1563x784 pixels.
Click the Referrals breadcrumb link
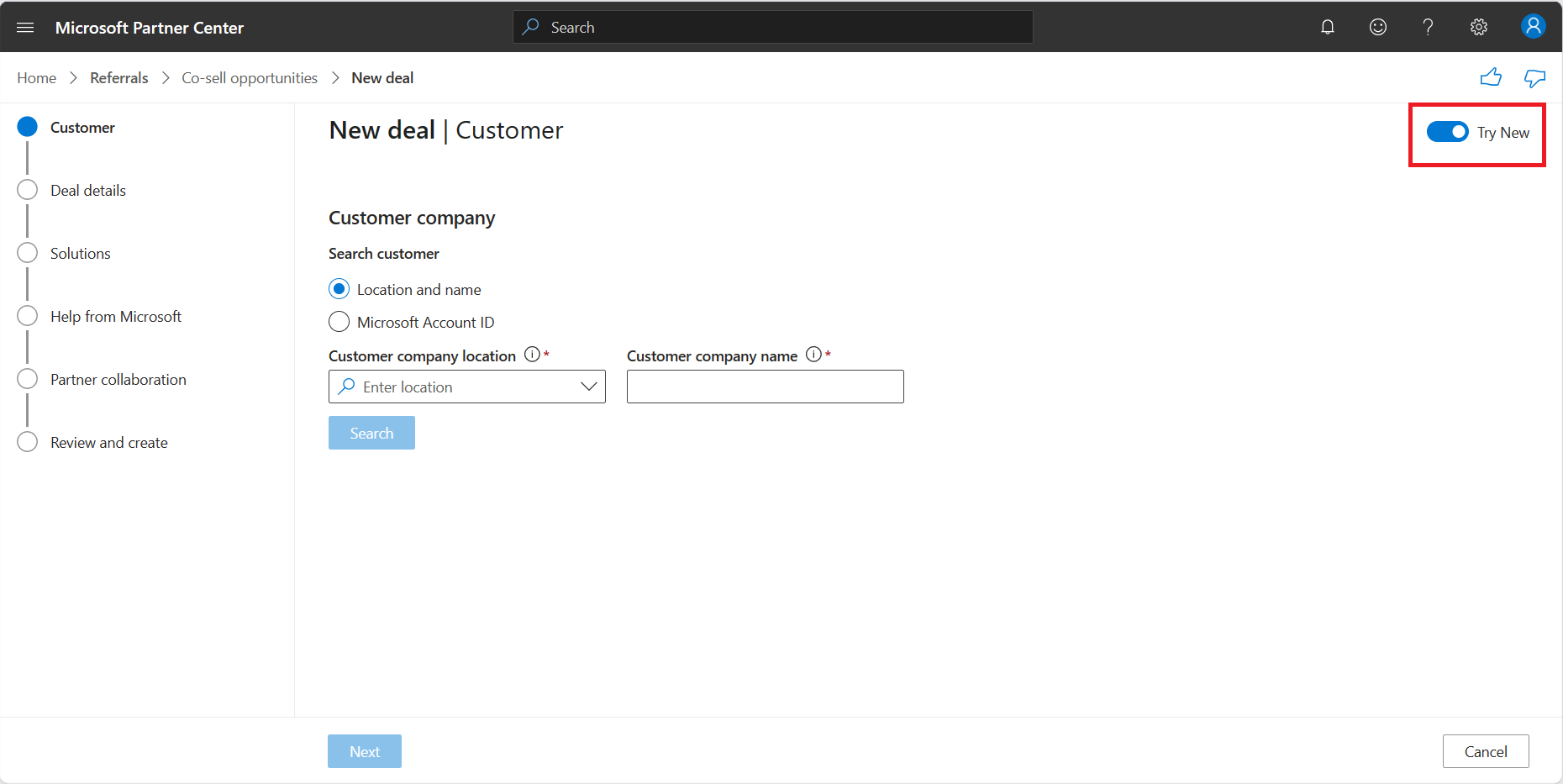119,78
